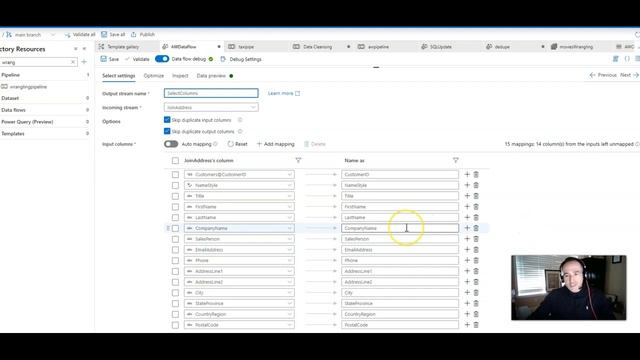Check the EmailAddress row checkbox
The height and width of the screenshot is (360, 640).
click(x=175, y=250)
